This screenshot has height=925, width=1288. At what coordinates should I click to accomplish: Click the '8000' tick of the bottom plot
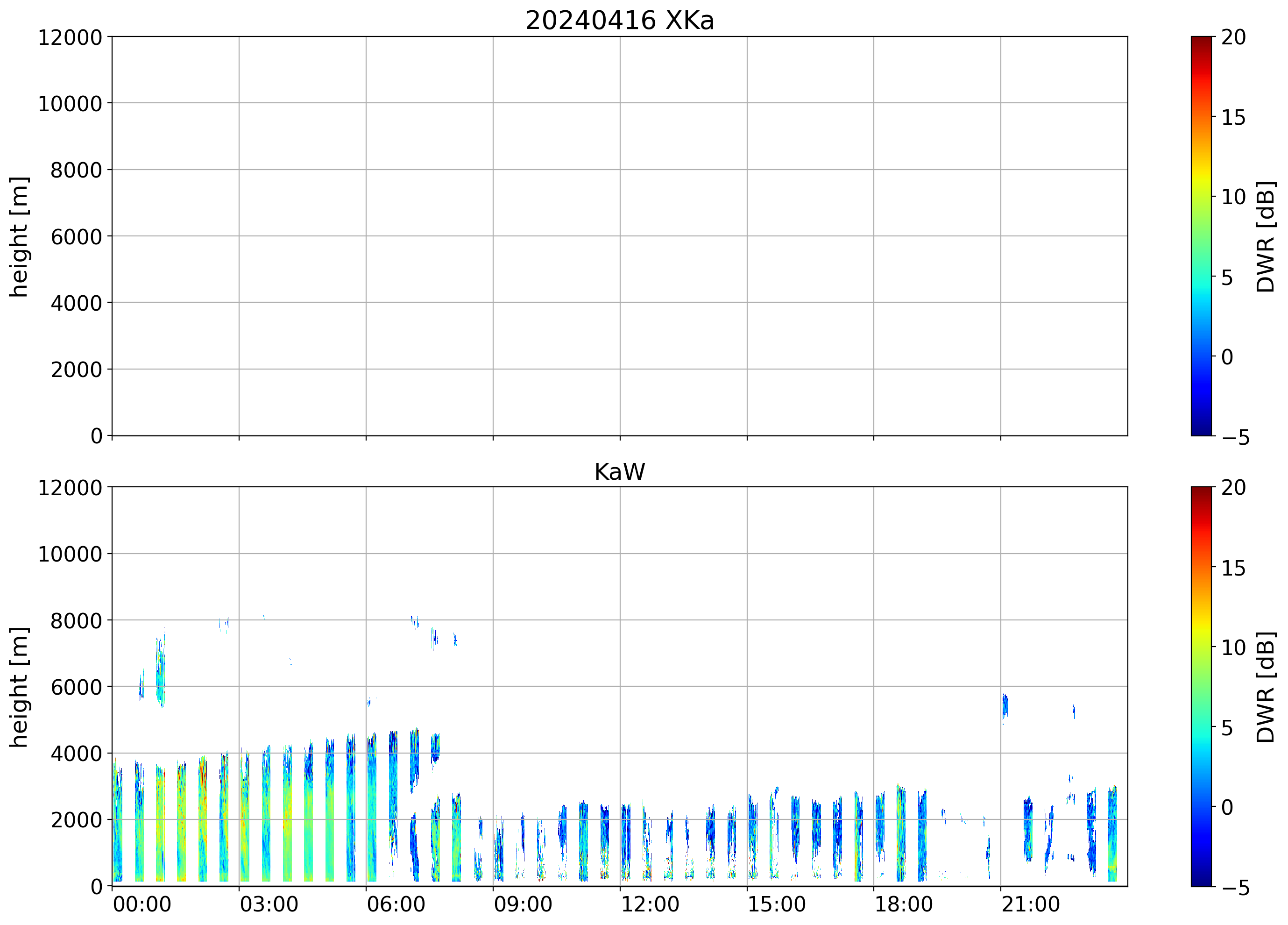pyautogui.click(x=76, y=621)
